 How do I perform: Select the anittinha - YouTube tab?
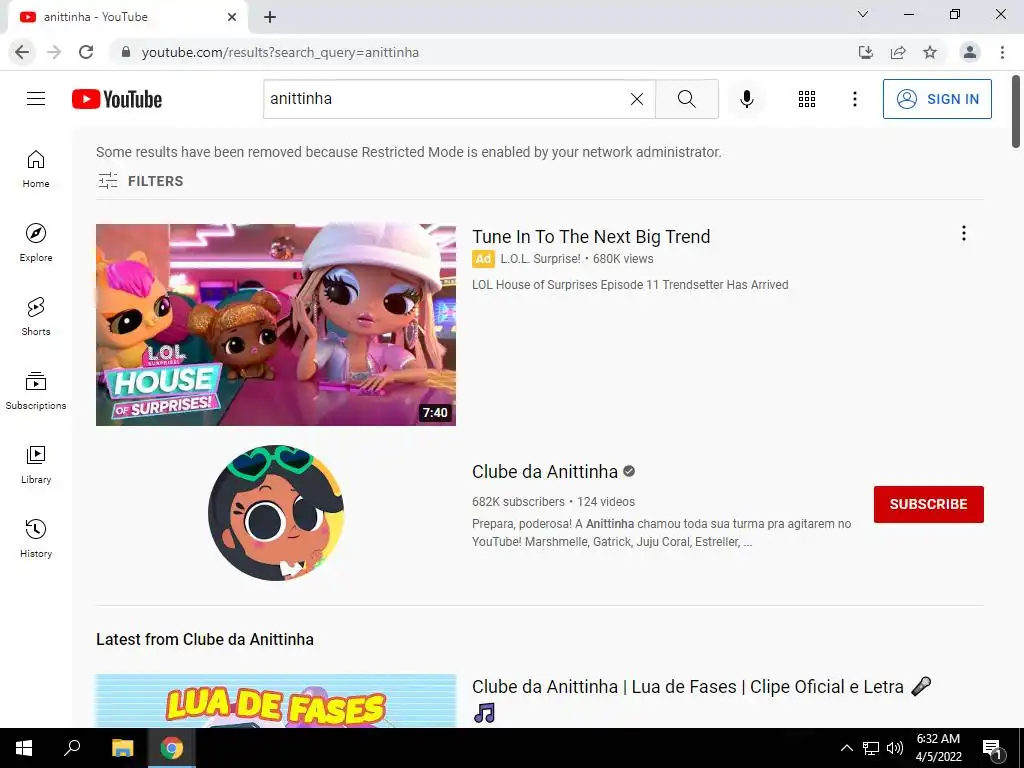127,17
